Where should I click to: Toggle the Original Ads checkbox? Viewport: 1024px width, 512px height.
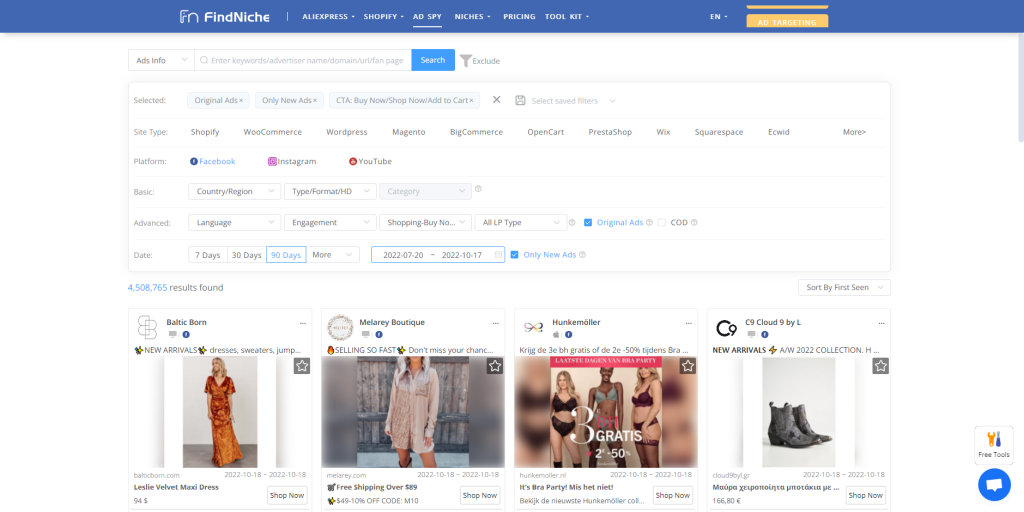588,223
